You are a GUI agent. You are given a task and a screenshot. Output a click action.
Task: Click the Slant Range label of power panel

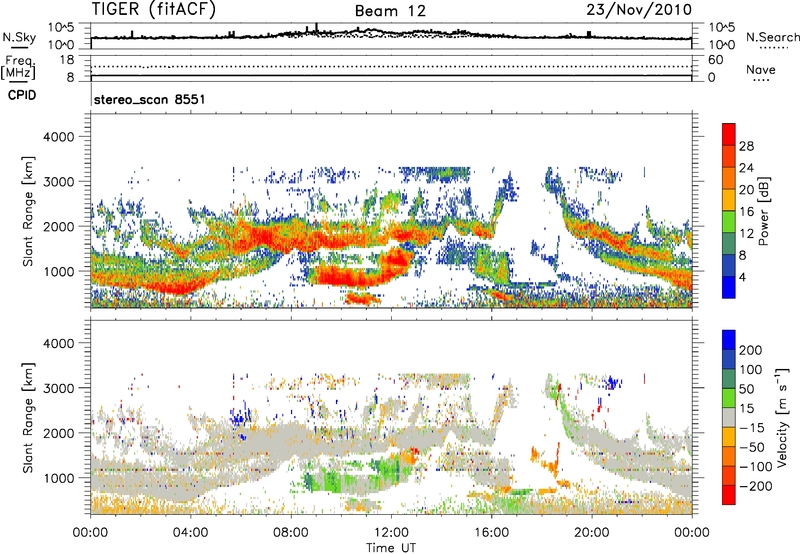28,211
